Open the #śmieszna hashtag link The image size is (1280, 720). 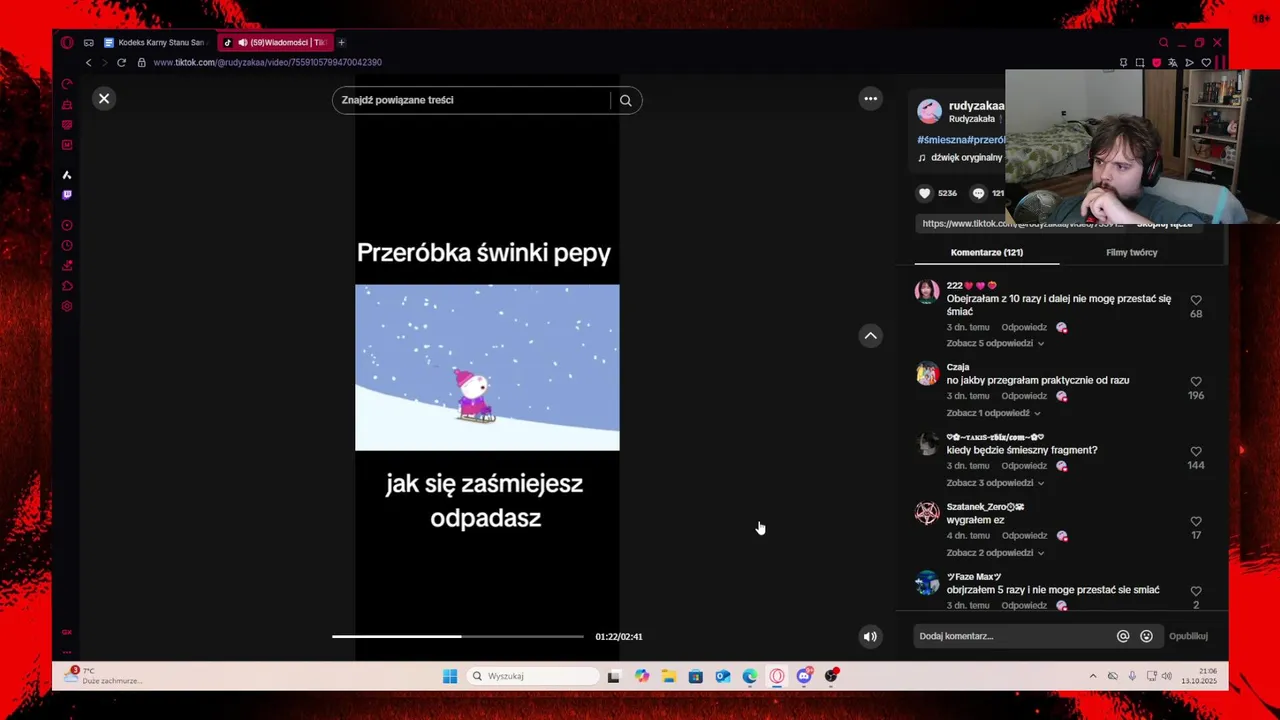pos(942,140)
